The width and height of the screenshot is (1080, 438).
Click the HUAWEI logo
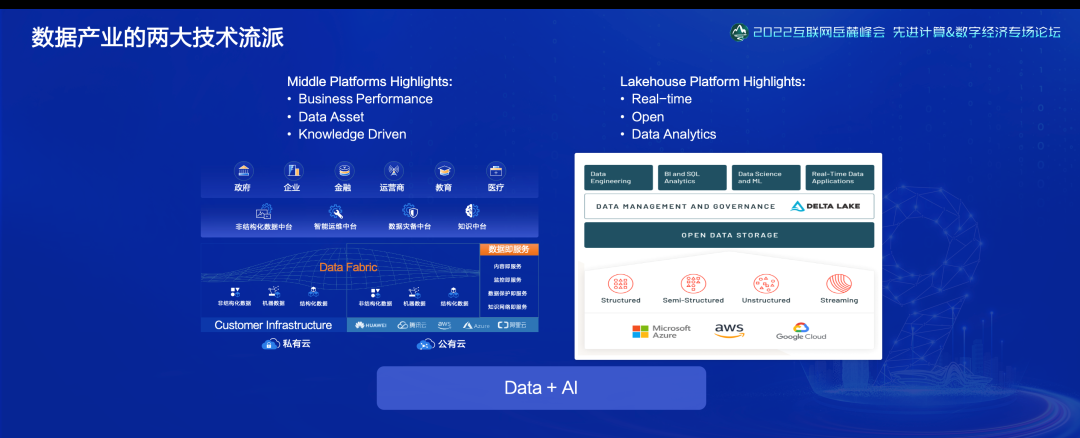371,325
